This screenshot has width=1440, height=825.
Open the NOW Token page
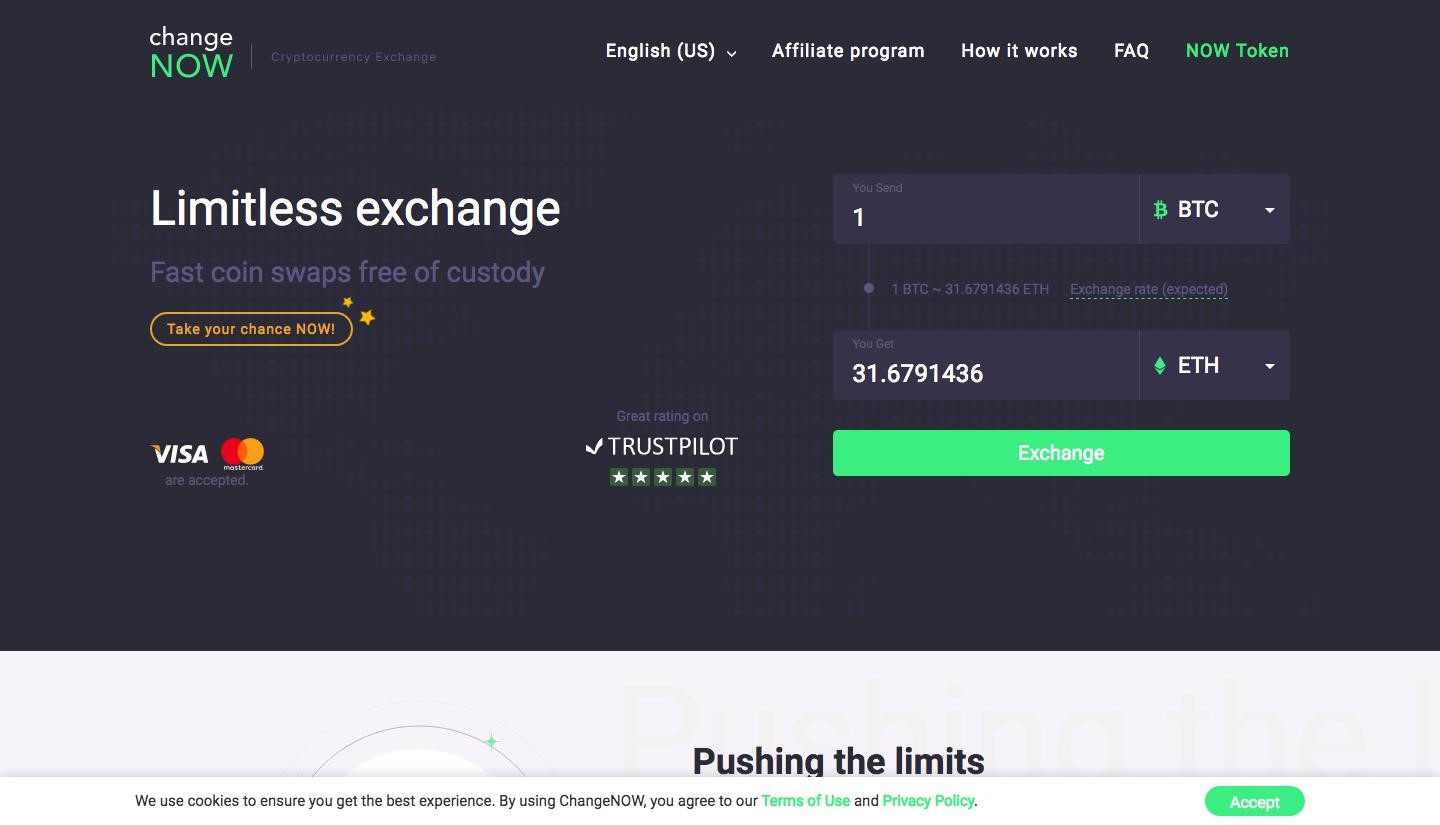1237,51
